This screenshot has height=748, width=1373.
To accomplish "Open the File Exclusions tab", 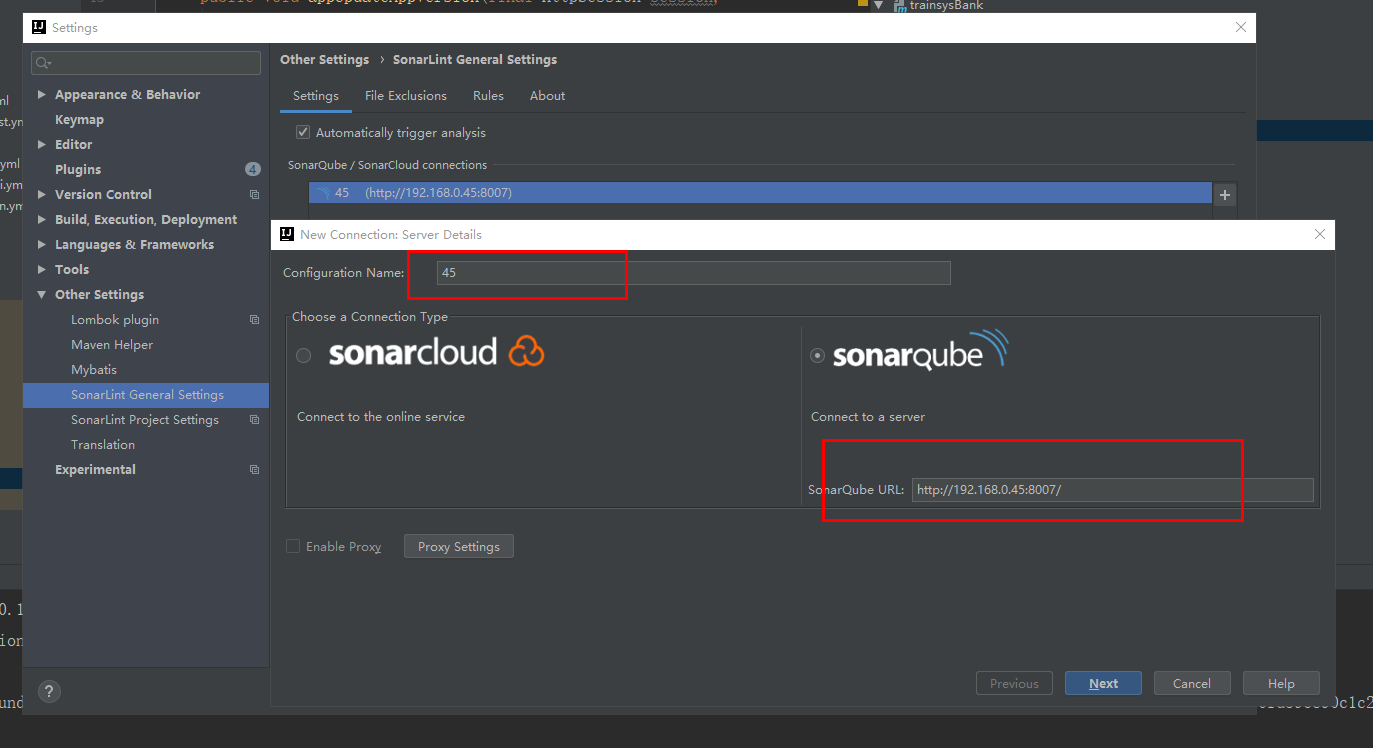I will pos(406,96).
